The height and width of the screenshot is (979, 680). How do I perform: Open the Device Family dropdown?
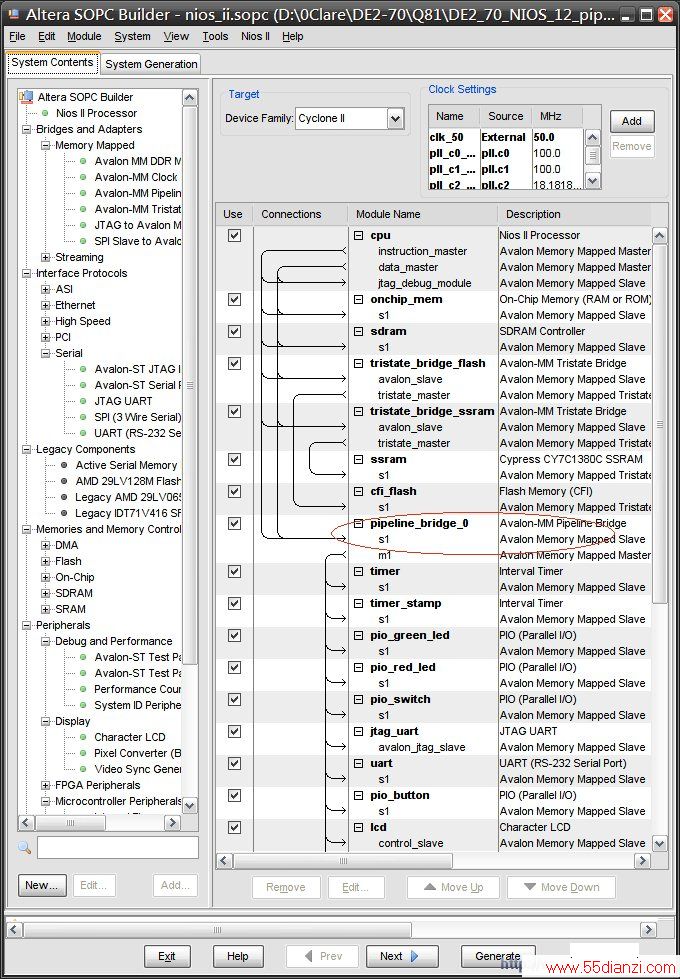tap(395, 118)
